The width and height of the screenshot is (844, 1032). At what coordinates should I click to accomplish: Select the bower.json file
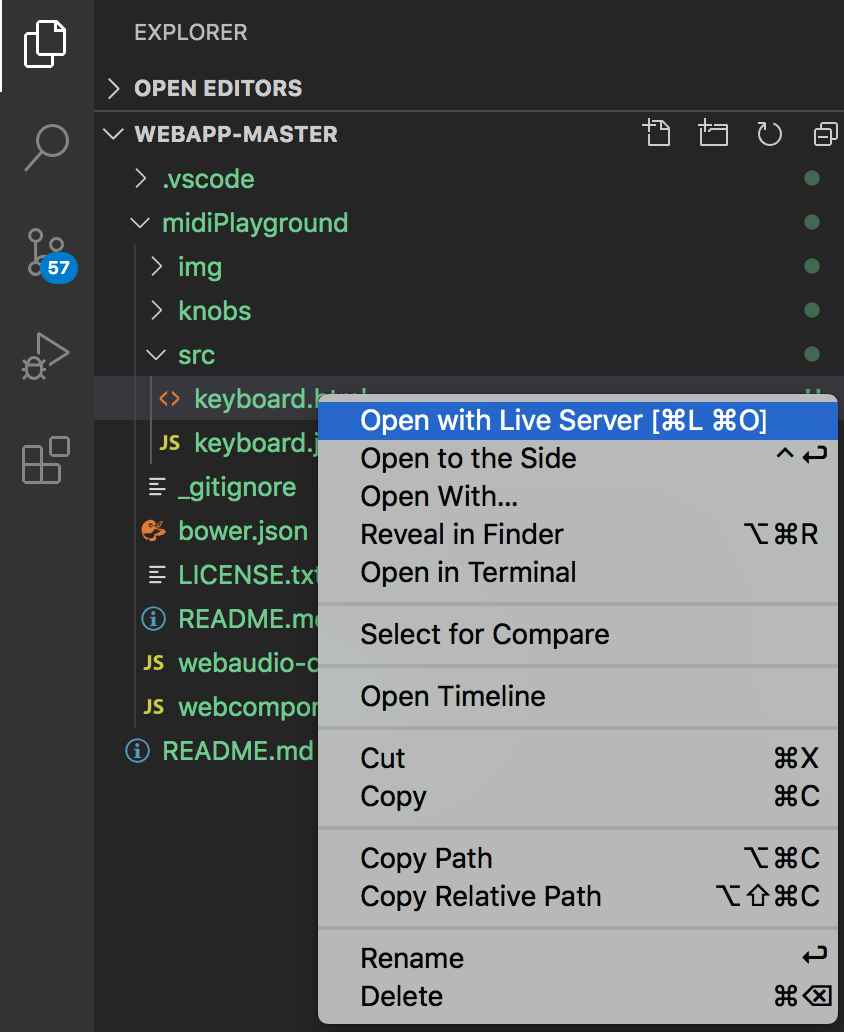coord(244,531)
